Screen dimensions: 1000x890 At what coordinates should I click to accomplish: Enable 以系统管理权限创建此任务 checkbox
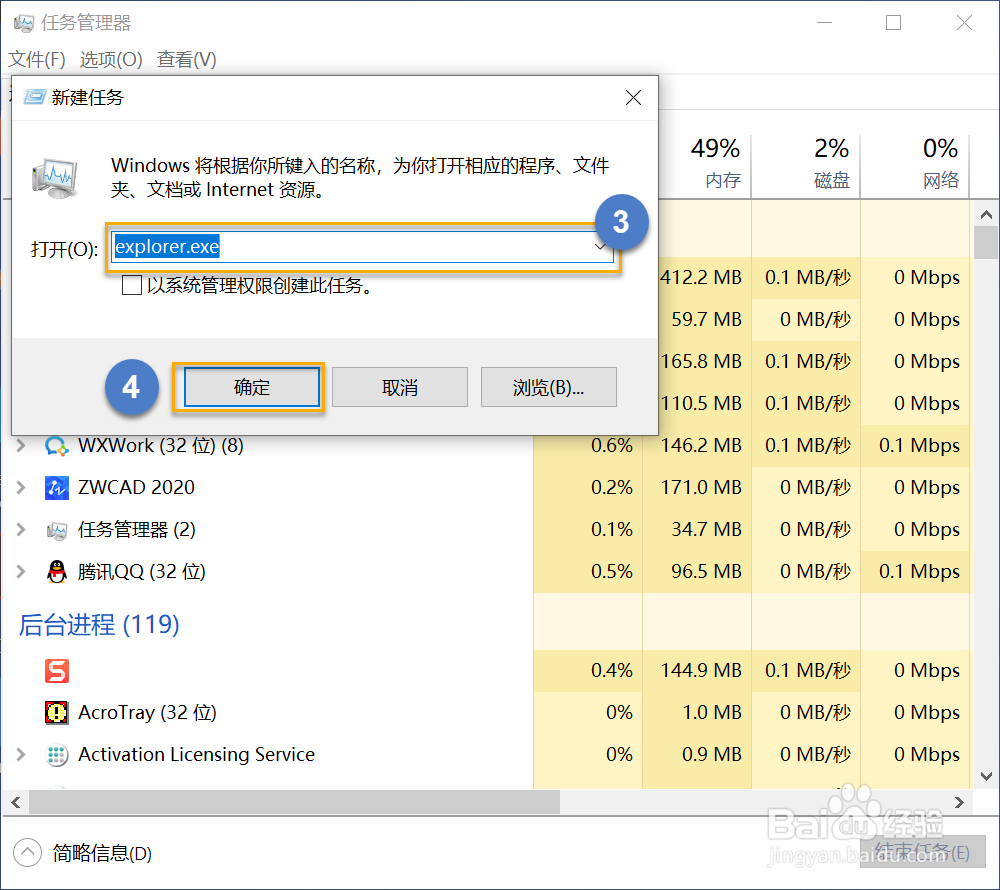[131, 285]
